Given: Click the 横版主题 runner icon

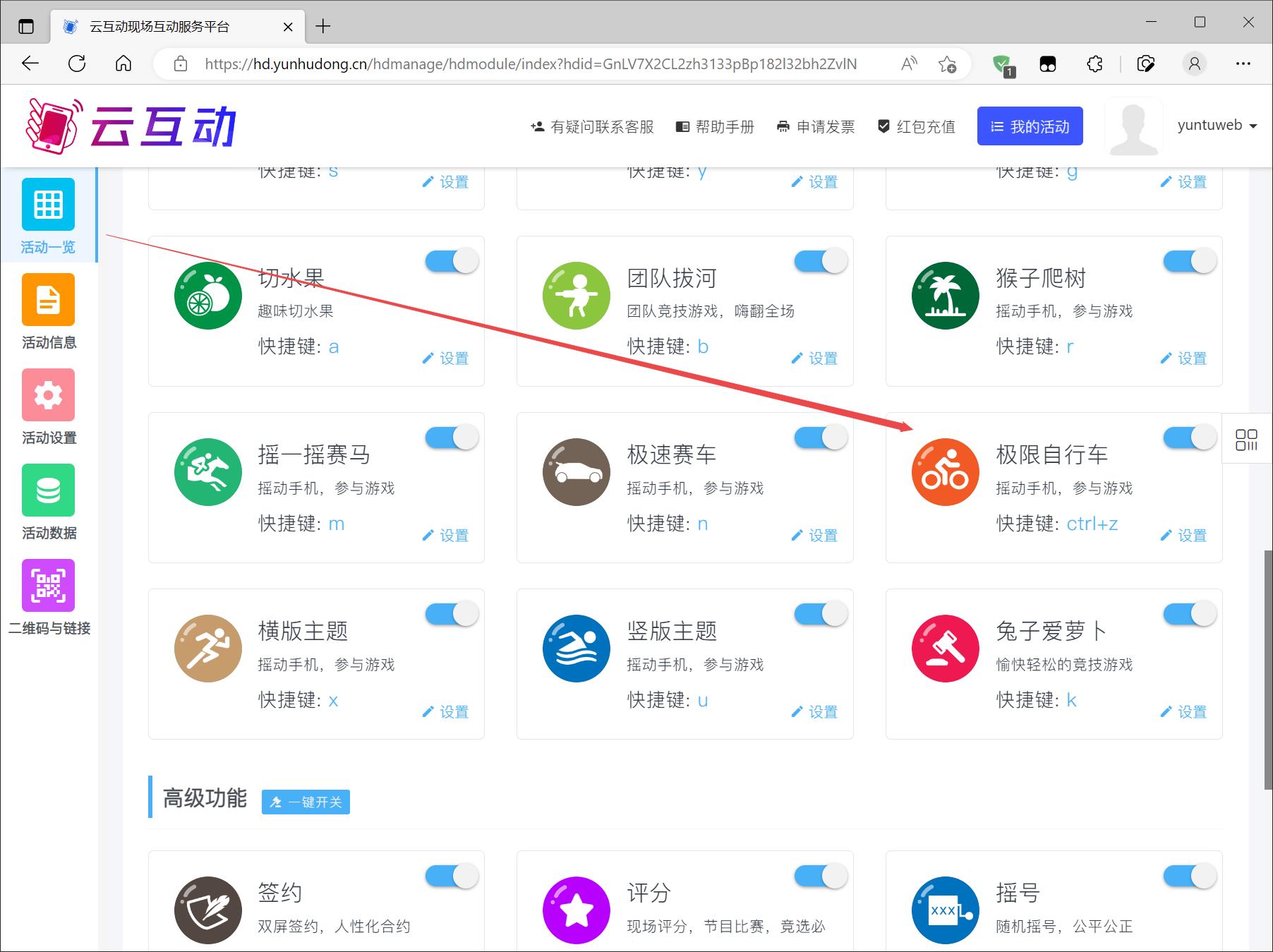Looking at the screenshot, I should 208,649.
